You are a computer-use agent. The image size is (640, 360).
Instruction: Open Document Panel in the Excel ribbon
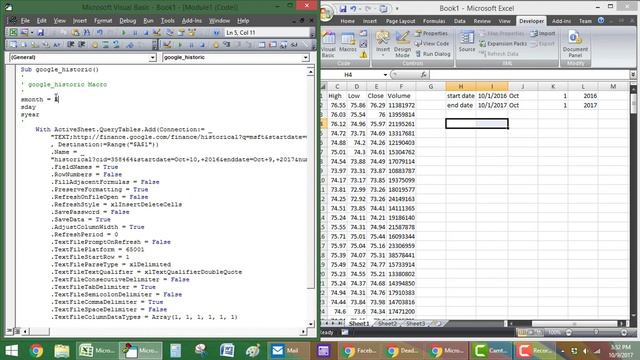coord(575,43)
